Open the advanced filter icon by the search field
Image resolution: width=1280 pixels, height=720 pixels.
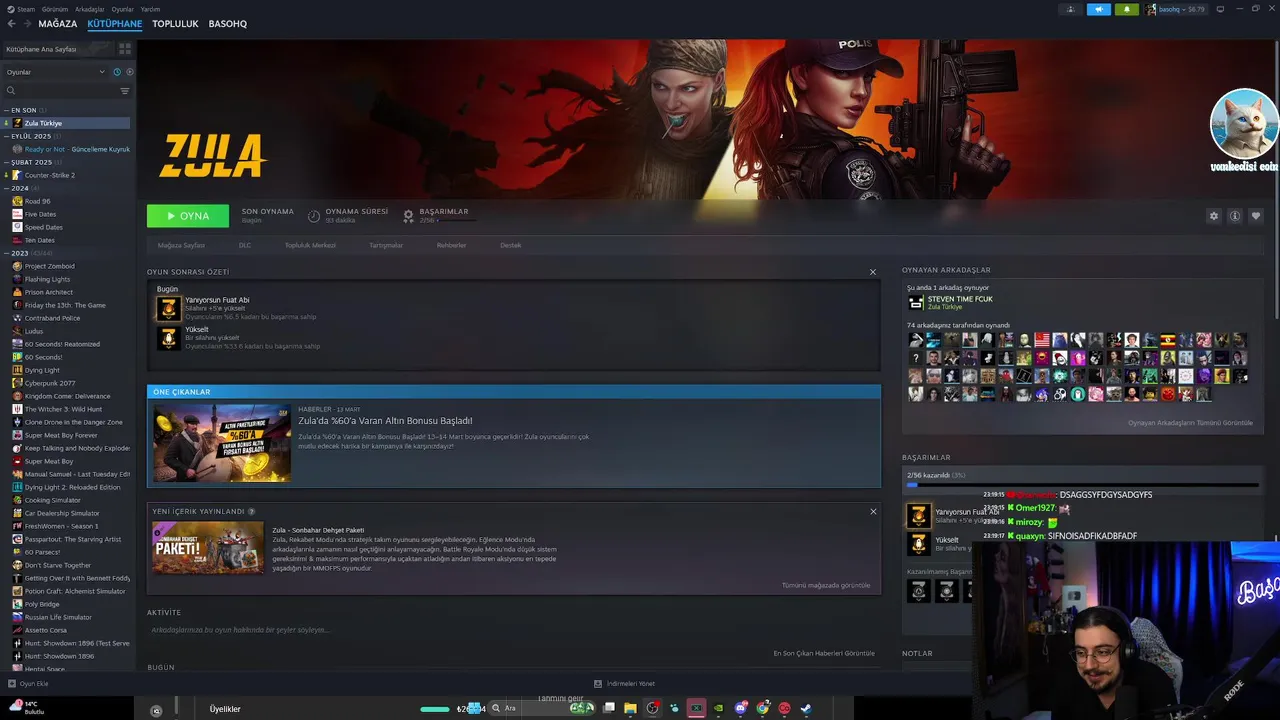point(125,91)
